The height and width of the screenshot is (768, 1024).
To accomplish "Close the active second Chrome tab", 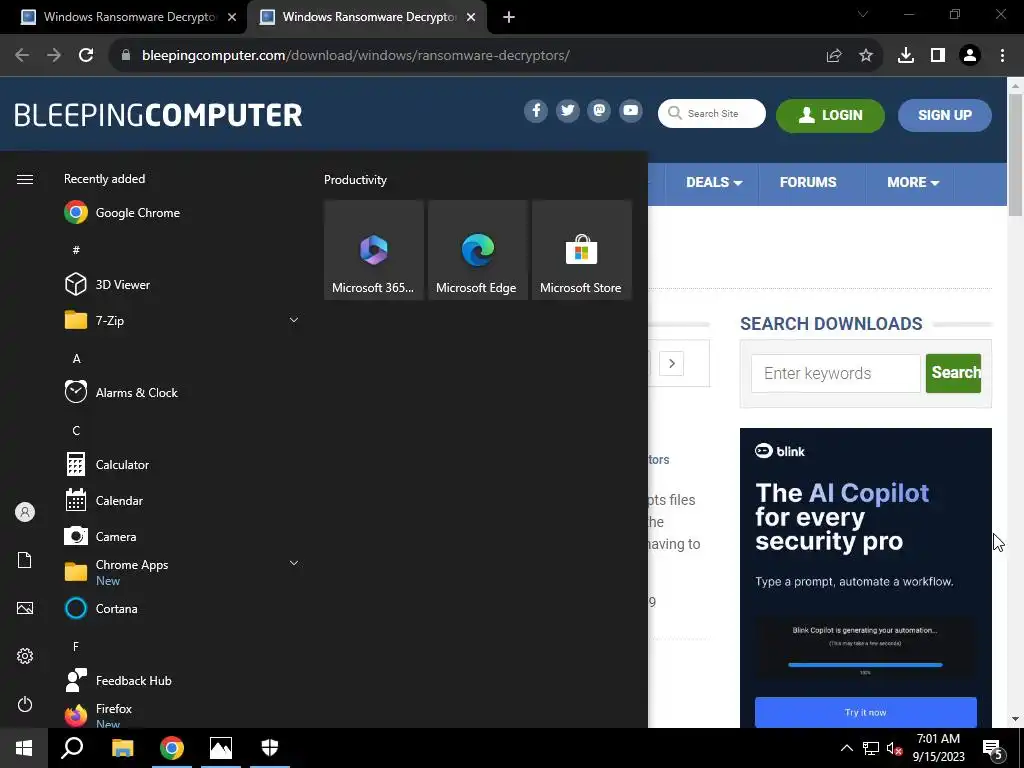I will [x=471, y=18].
